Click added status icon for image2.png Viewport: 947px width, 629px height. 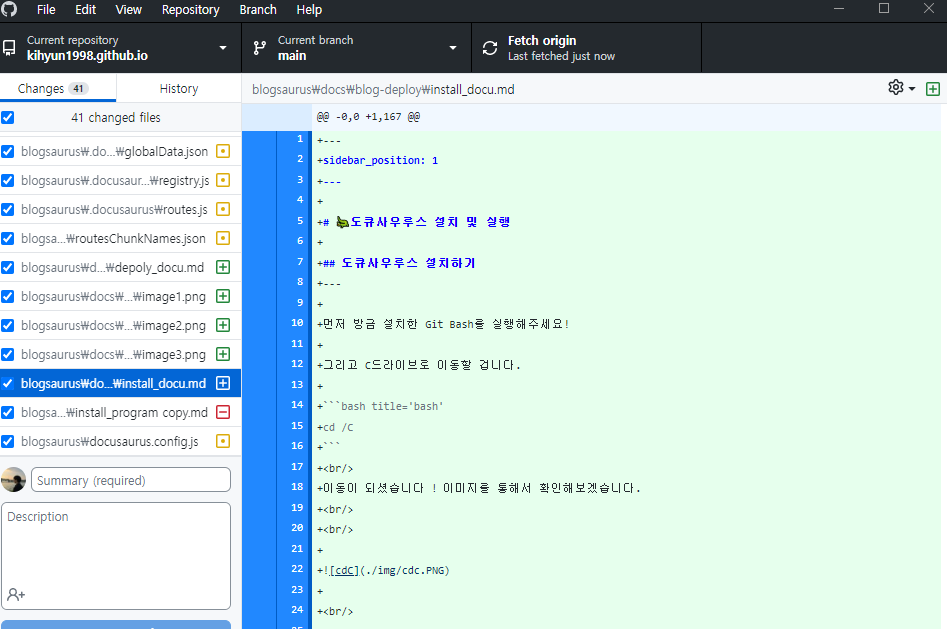[223, 325]
